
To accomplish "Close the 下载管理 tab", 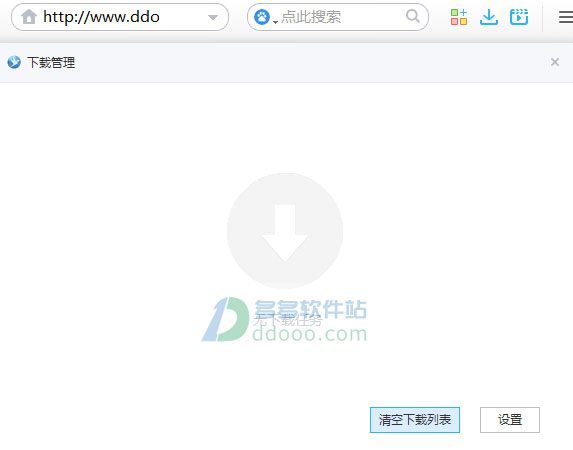I will coord(555,62).
